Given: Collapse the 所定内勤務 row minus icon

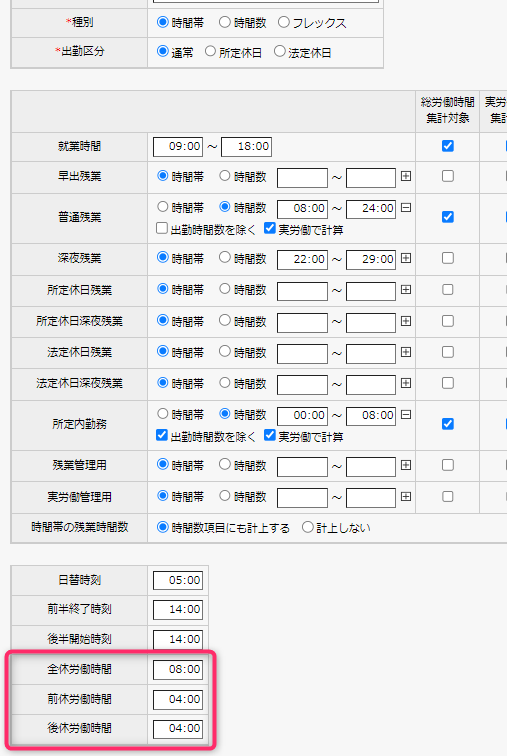Looking at the screenshot, I should tap(406, 415).
